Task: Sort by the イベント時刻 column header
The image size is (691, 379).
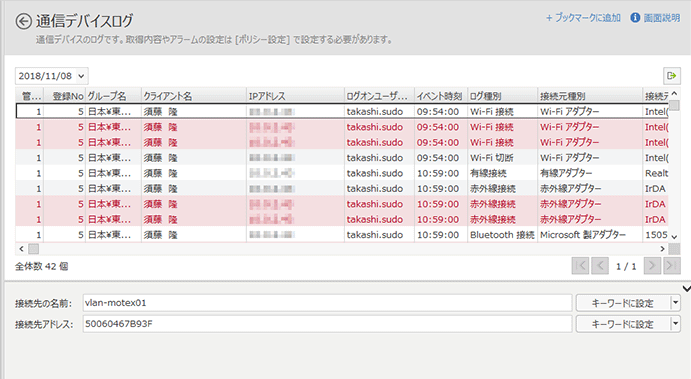Action: [441, 96]
